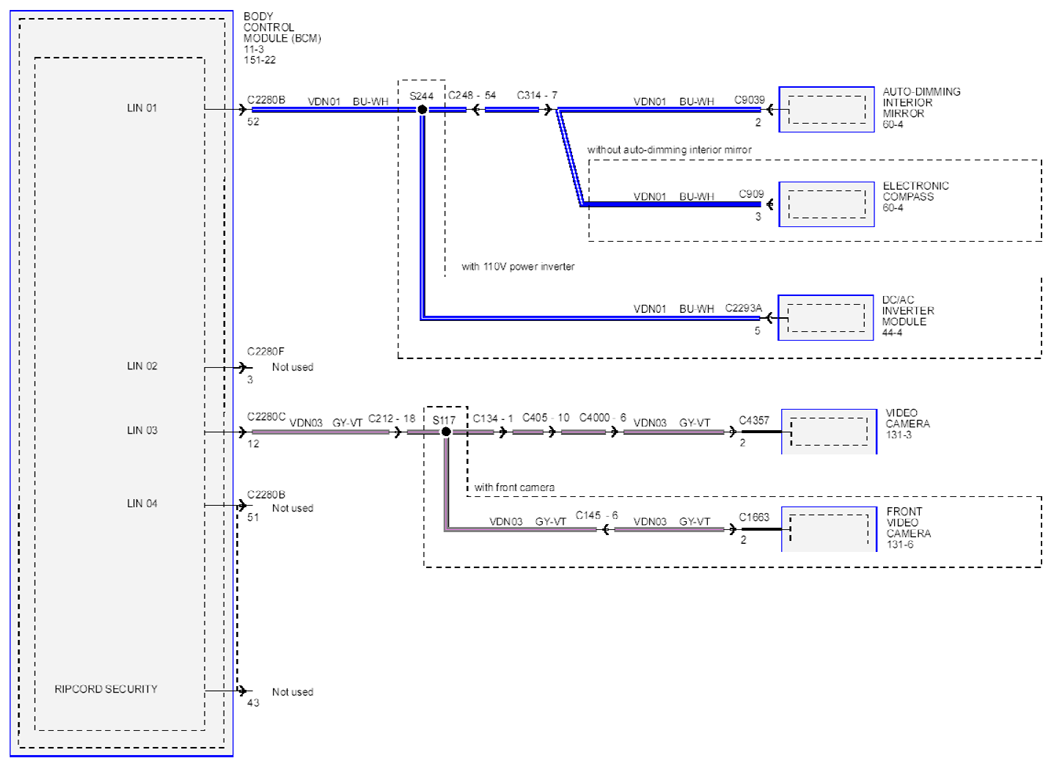Click the C248 - 54 connector label
Image resolution: width=1052 pixels, height=767 pixels.
pos(472,95)
